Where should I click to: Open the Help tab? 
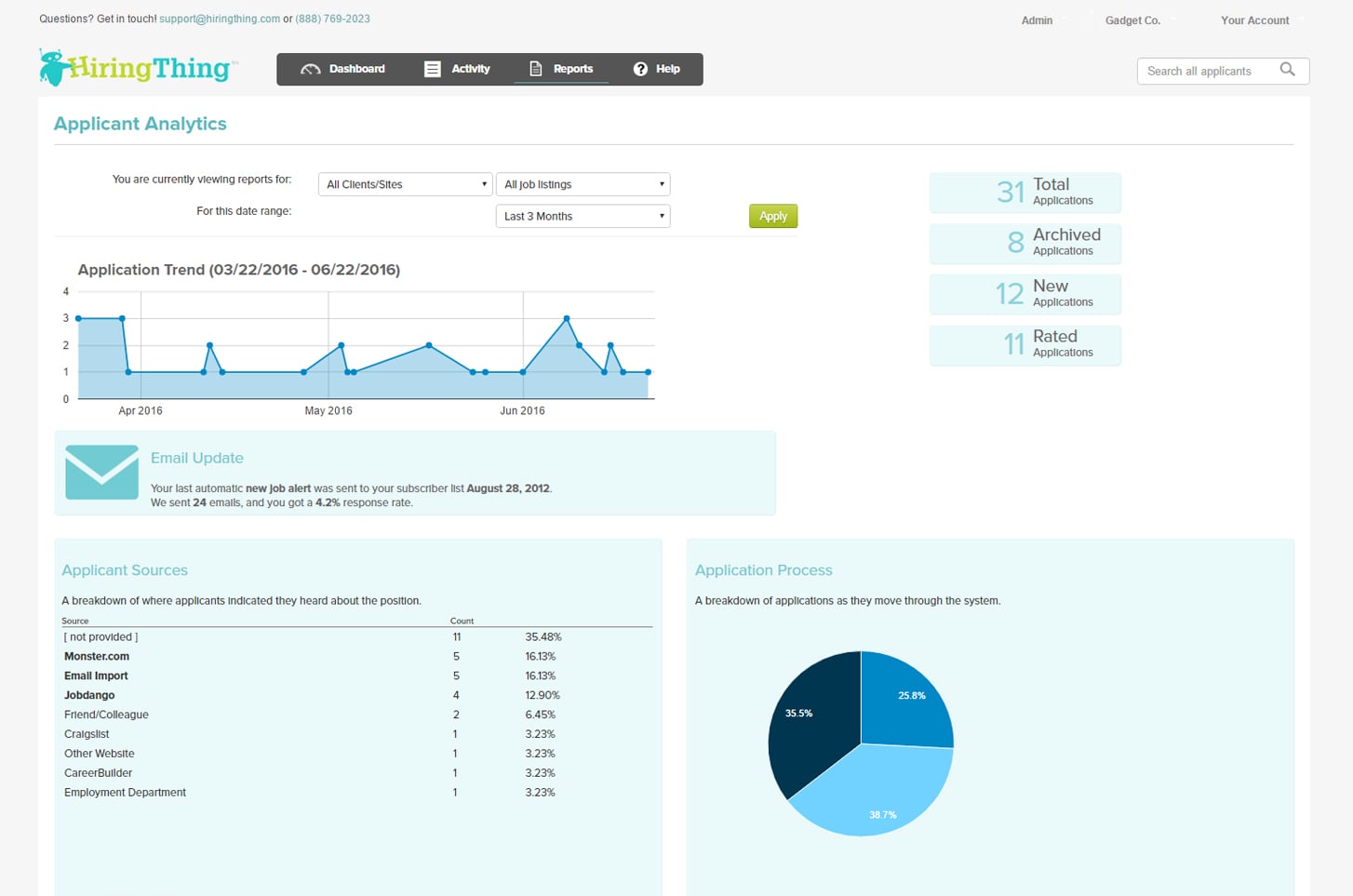pyautogui.click(x=657, y=69)
